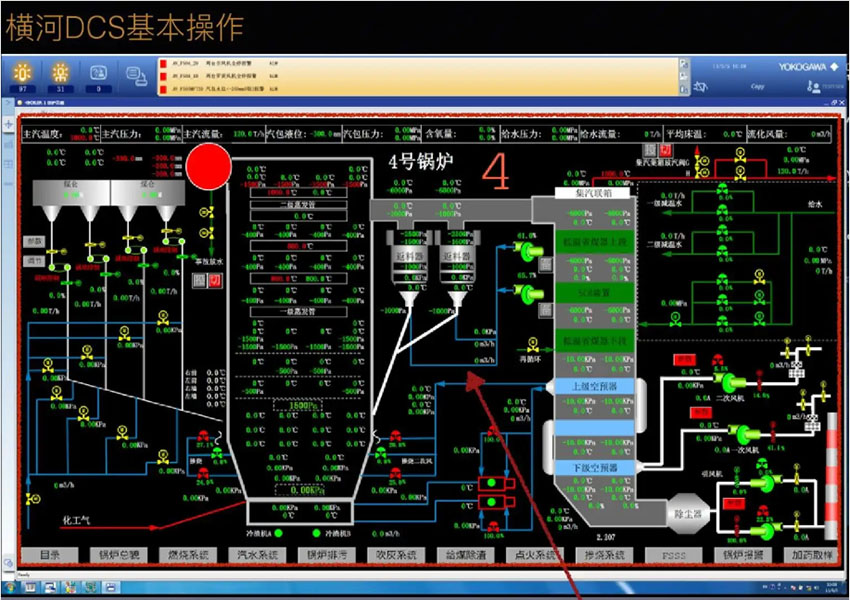Viewport: 850px width, 600px height.
Task: Open the operator guide icon showing 0
Action: 98,76
